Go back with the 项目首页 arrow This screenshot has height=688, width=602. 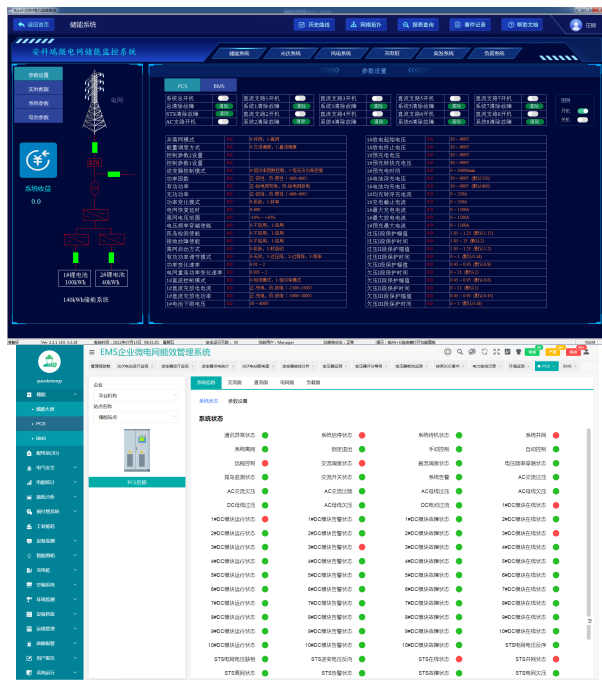point(31,24)
